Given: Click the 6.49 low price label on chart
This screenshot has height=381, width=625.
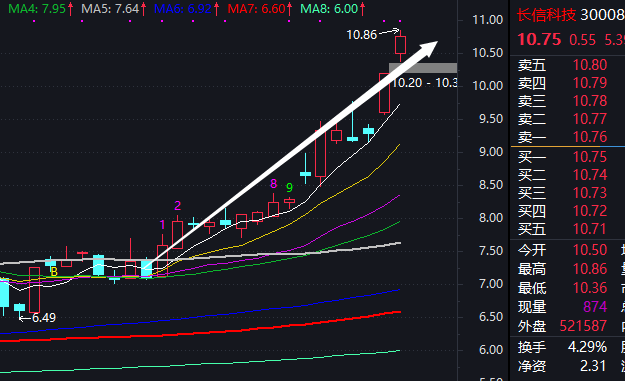Looking at the screenshot, I should pyautogui.click(x=44, y=318).
